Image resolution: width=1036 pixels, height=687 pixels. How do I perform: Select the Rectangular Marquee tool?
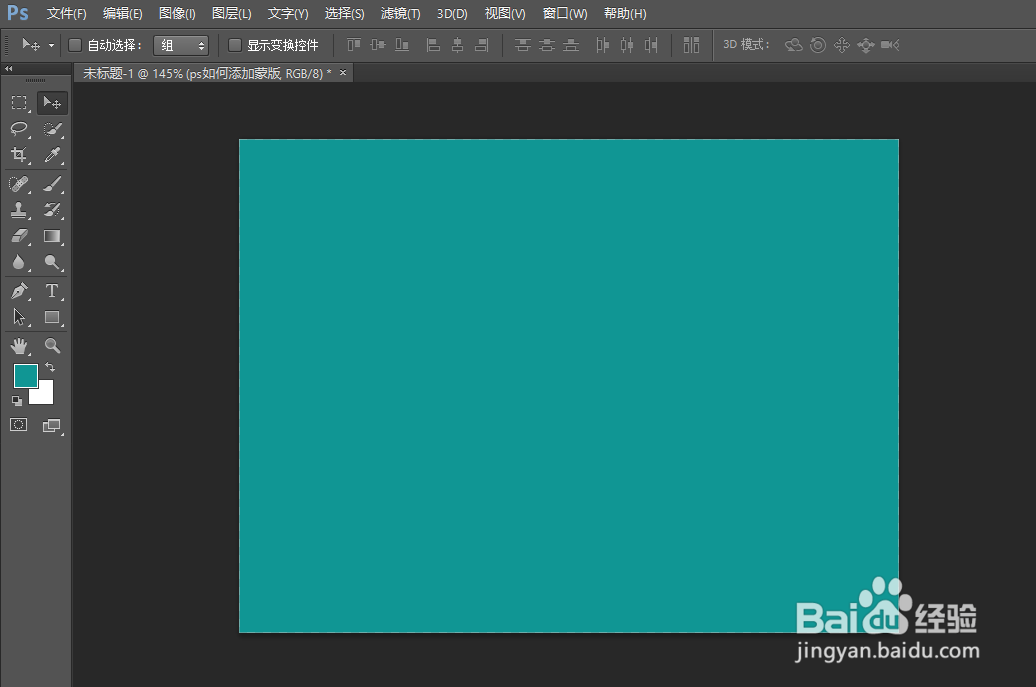[x=19, y=103]
